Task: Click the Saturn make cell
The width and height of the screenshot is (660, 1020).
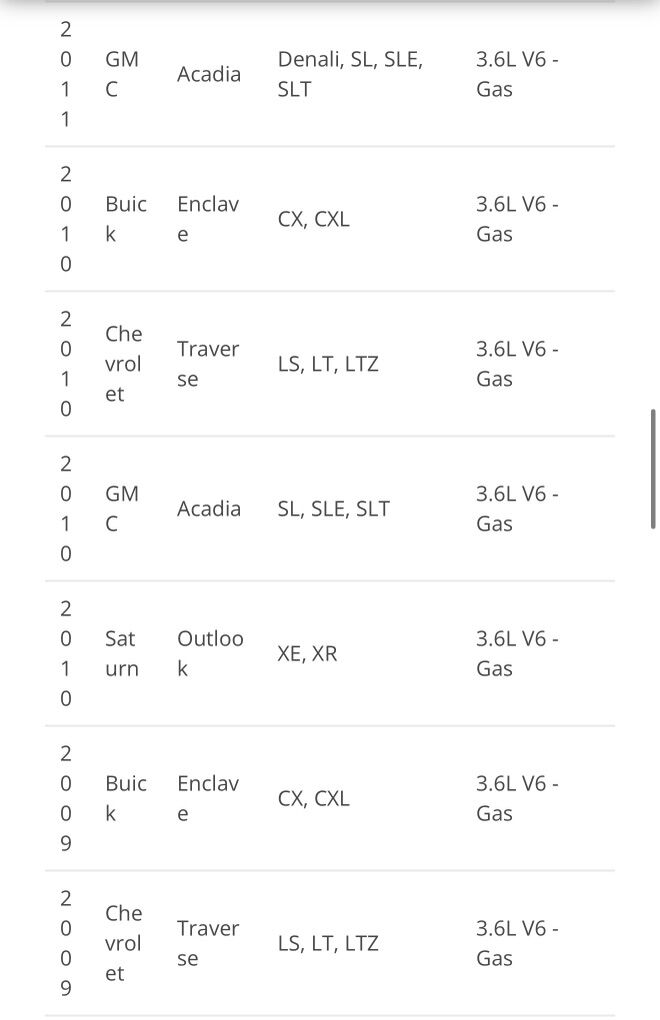Action: [121, 653]
